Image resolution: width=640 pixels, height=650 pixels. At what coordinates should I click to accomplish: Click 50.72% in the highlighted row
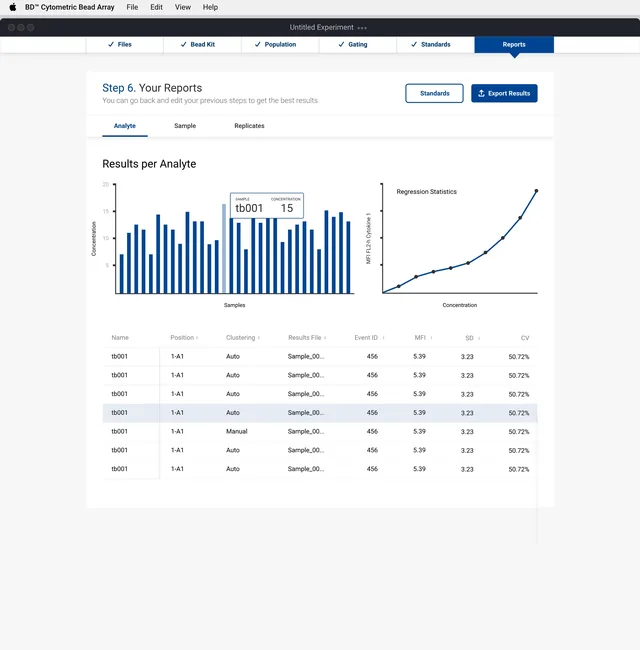(x=519, y=413)
